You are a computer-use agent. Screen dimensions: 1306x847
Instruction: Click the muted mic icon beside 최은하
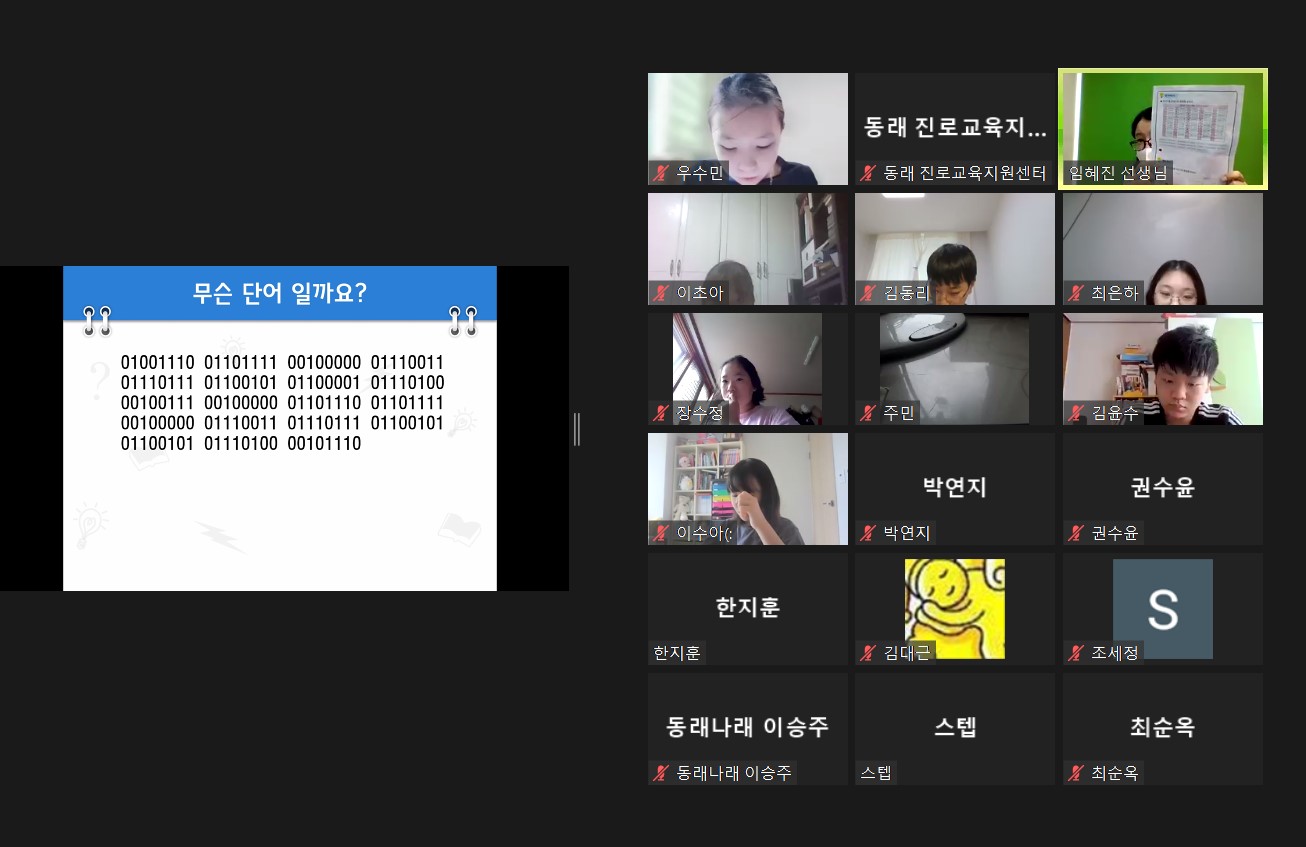click(x=1076, y=293)
